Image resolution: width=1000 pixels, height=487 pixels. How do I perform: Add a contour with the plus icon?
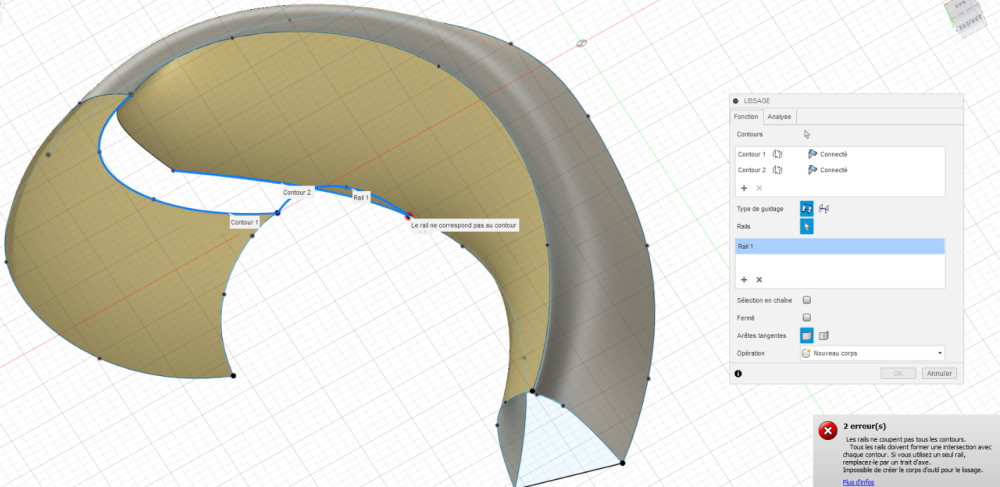pyautogui.click(x=744, y=188)
